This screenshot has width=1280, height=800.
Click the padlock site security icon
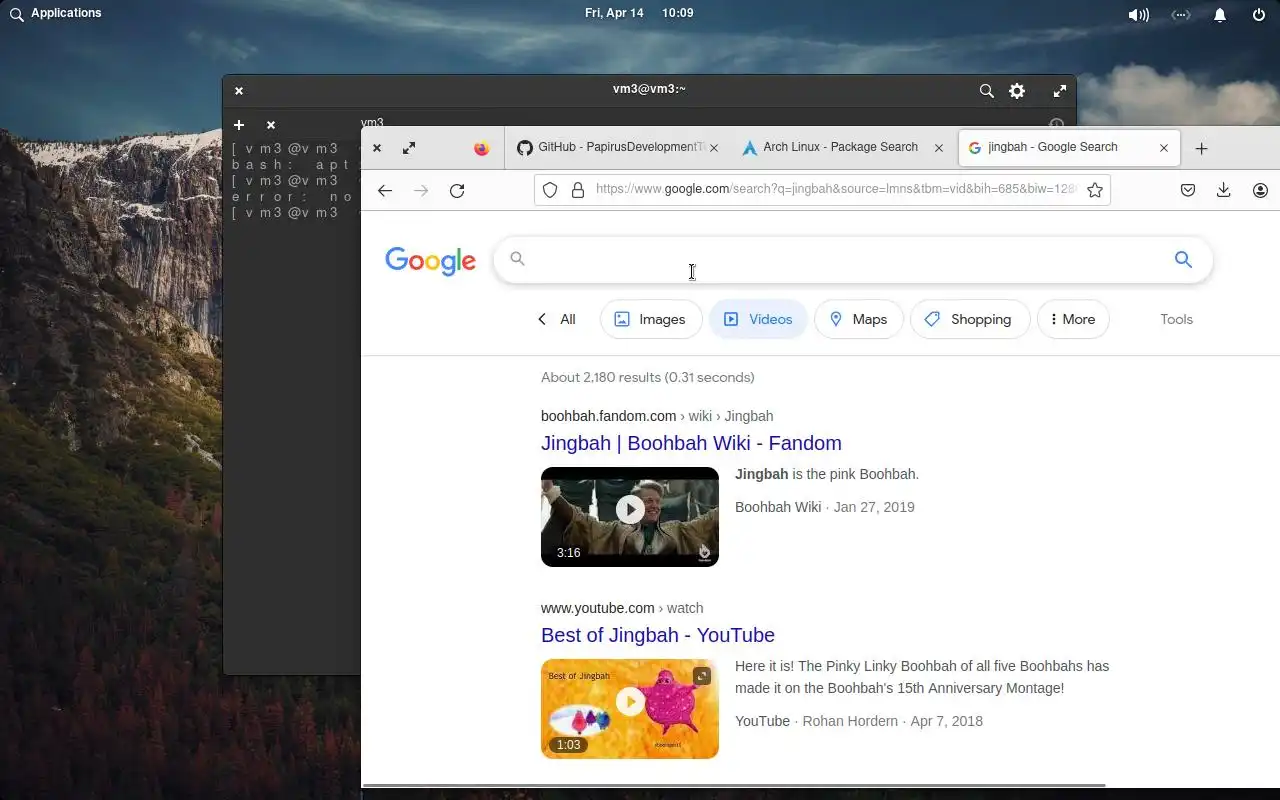[x=577, y=190]
